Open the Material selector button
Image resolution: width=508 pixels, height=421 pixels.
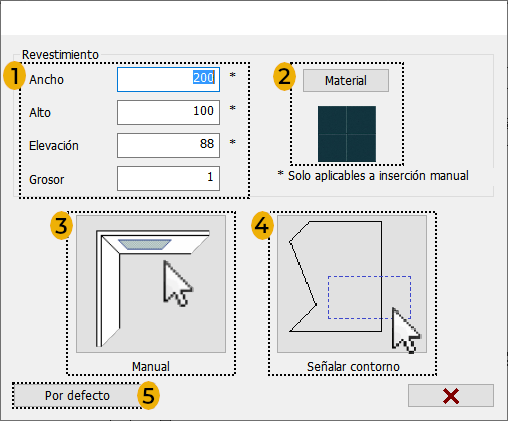pos(346,80)
